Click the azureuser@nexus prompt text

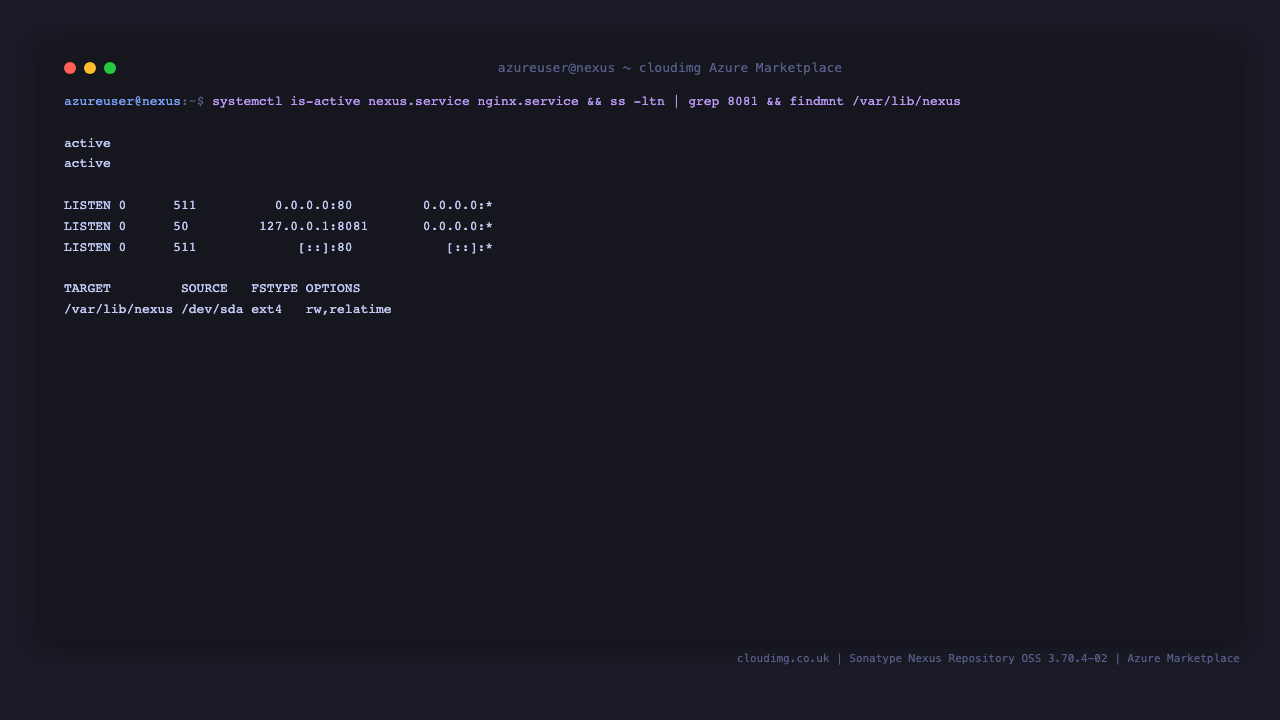pos(122,101)
